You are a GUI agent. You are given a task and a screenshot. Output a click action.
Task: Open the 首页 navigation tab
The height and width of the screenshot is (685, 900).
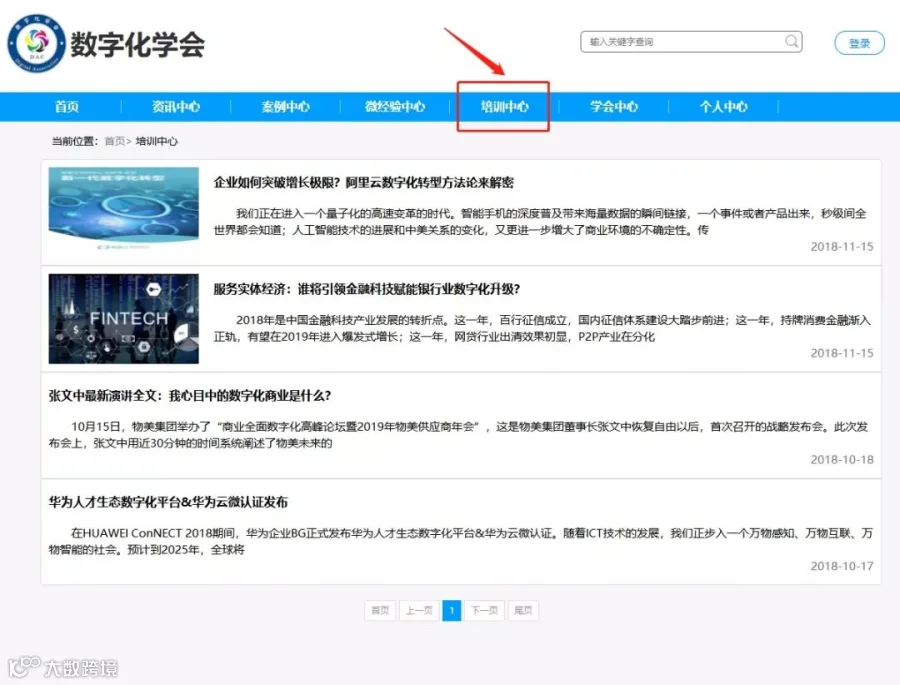tap(67, 107)
